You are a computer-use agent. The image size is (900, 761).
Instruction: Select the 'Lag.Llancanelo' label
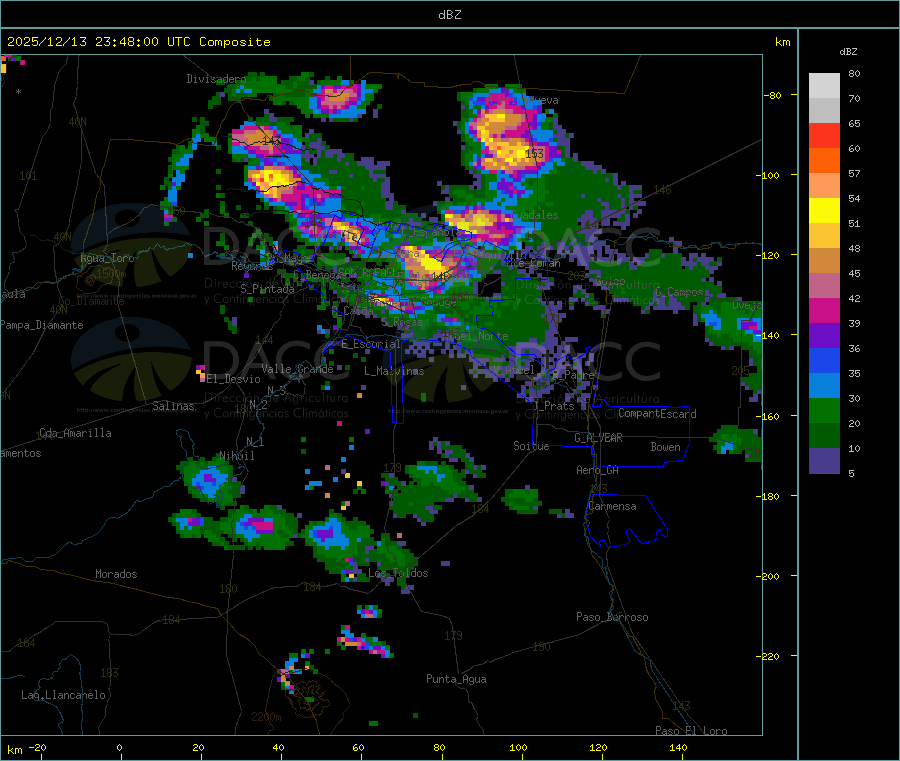[x=63, y=695]
